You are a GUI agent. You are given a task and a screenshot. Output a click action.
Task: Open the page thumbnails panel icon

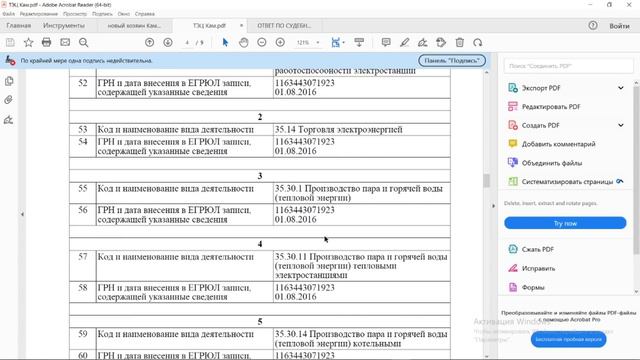coord(9,81)
